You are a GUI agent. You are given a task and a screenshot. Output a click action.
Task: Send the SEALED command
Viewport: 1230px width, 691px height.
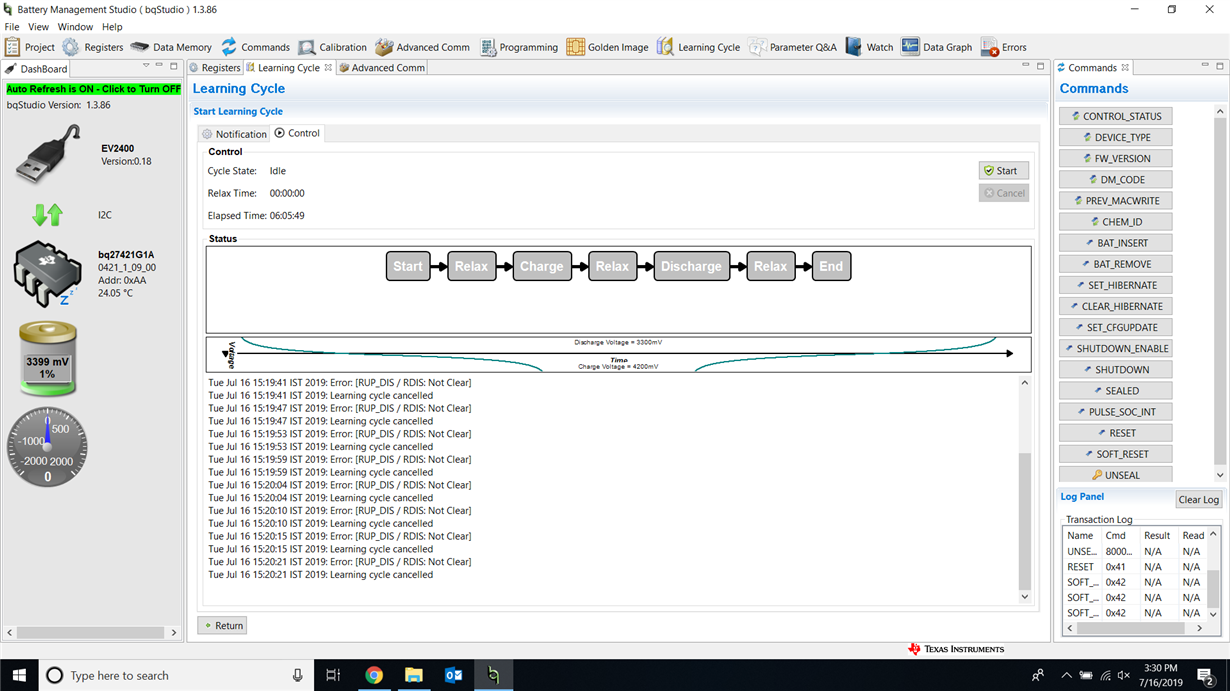(1116, 391)
